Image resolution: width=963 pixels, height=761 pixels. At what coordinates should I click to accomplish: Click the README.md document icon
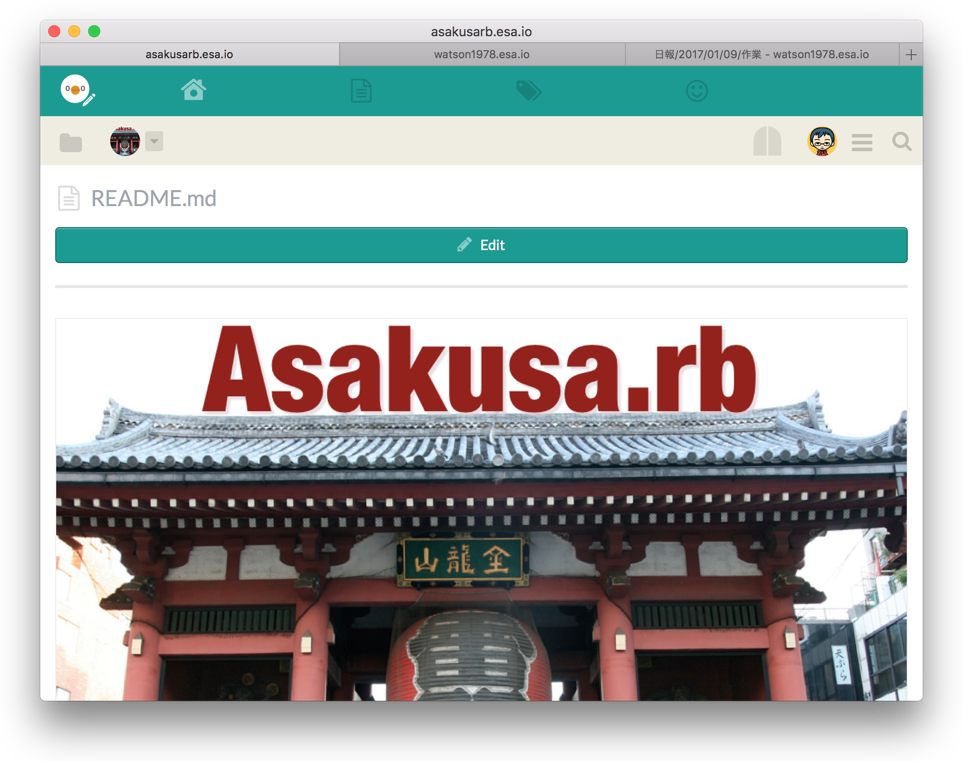[68, 198]
